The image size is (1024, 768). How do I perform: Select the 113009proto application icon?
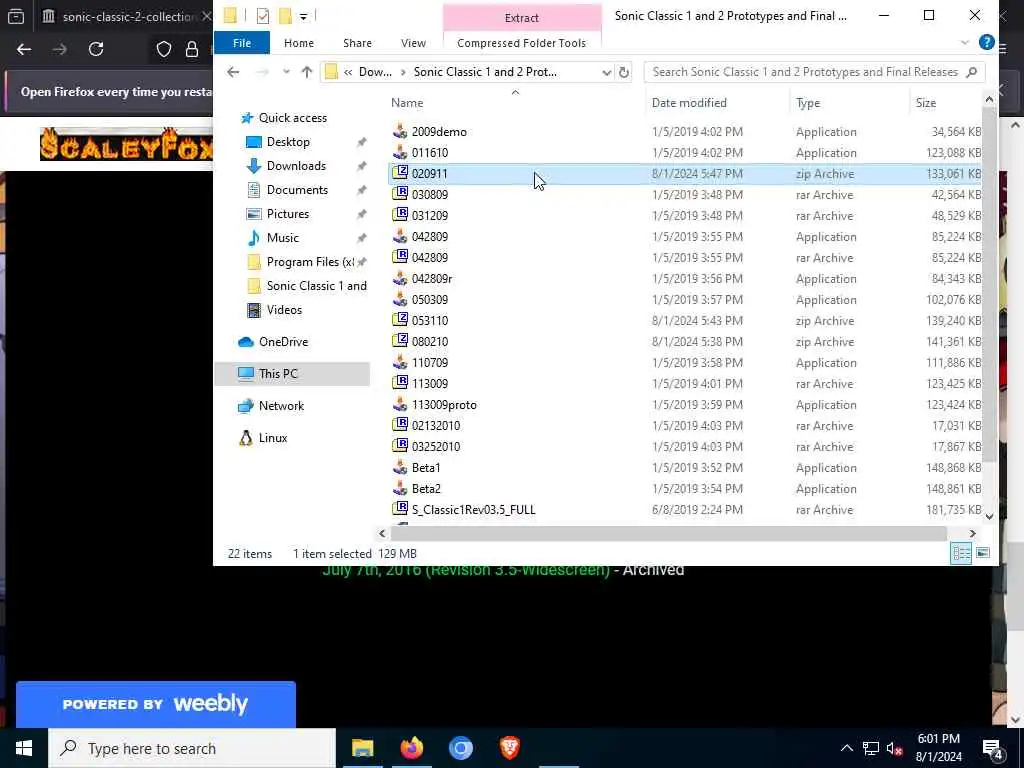tap(400, 404)
